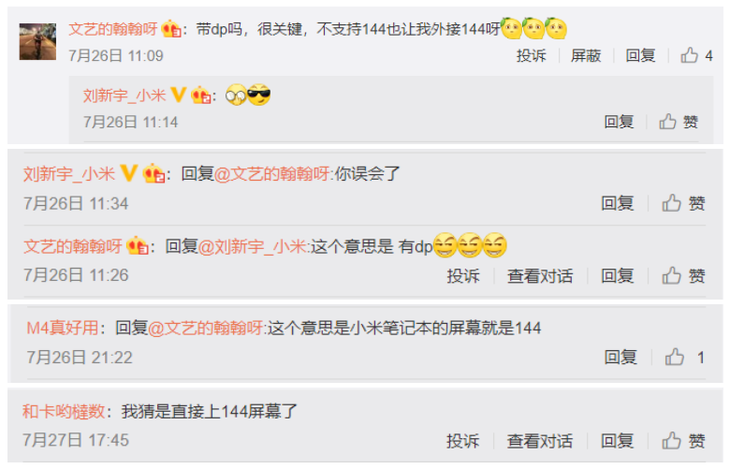
Task: Visit M4真好用 user profile
Action: point(62,328)
